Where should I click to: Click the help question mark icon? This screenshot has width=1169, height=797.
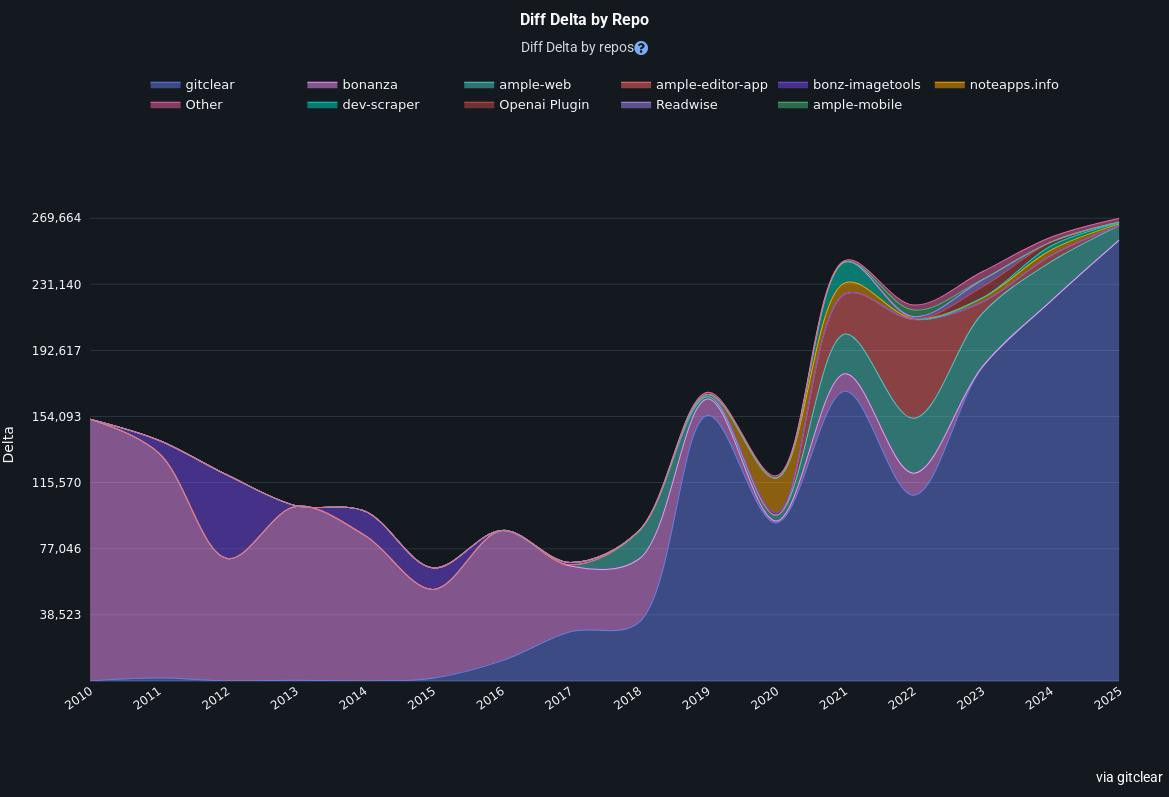pos(641,48)
